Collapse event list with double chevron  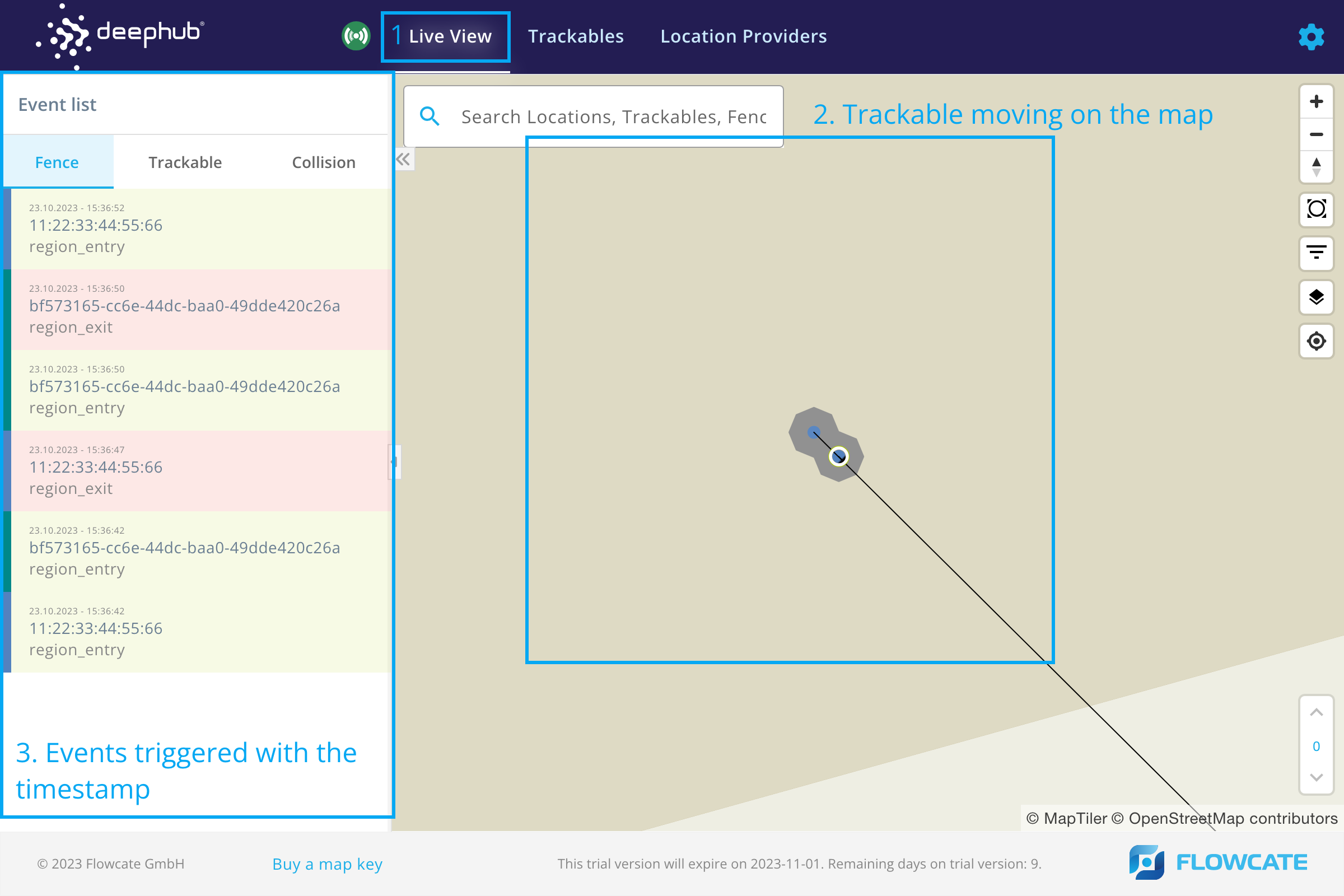pyautogui.click(x=403, y=160)
